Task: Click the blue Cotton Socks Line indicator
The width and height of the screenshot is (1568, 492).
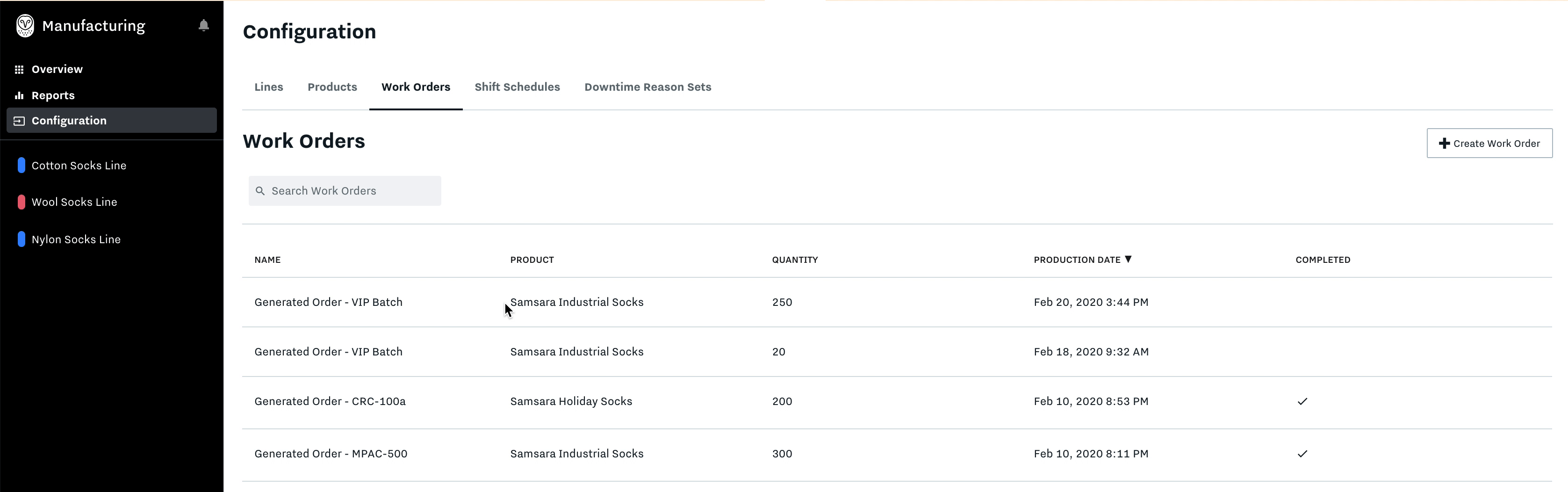Action: click(x=22, y=165)
